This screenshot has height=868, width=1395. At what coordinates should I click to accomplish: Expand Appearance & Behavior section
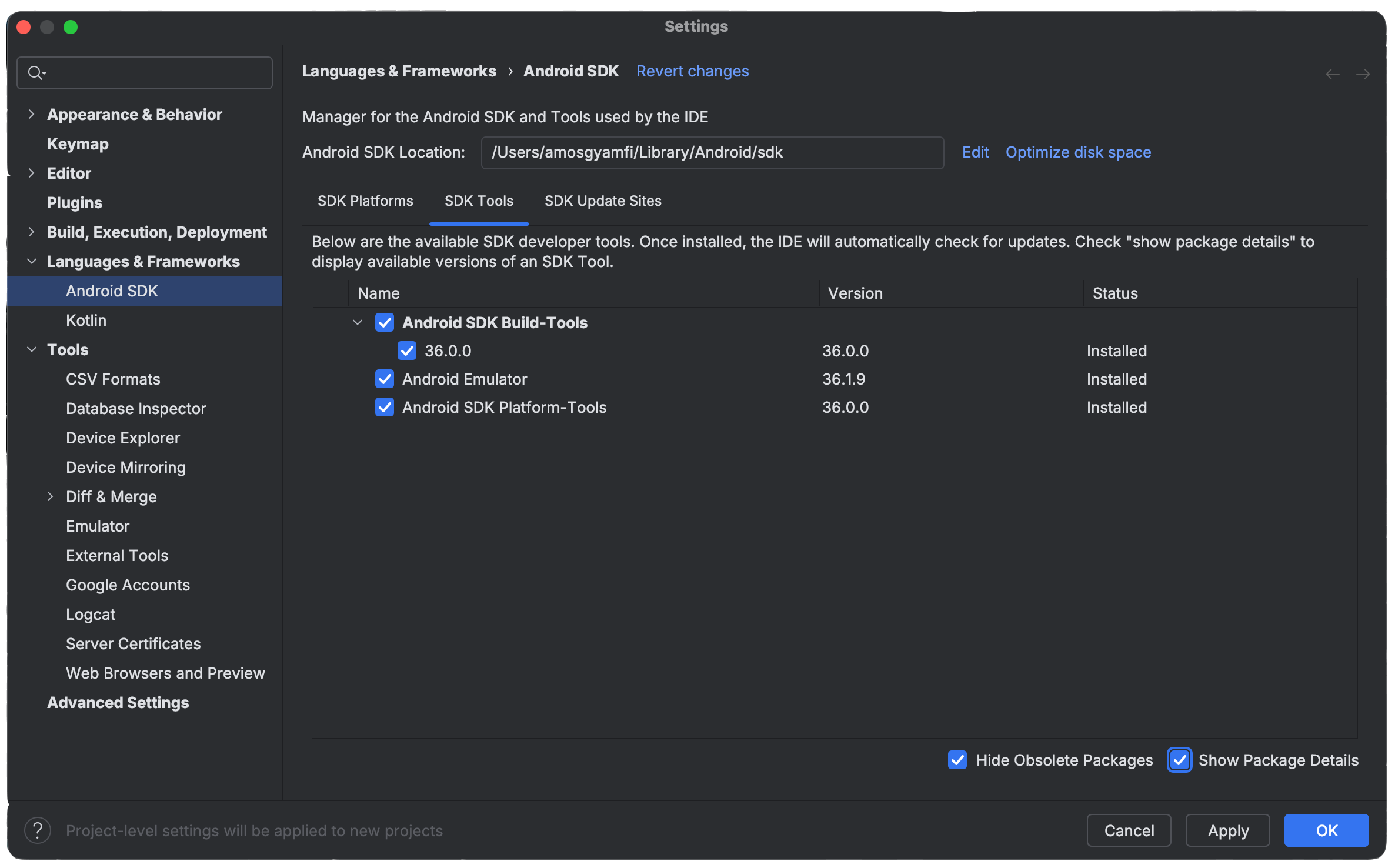(32, 114)
